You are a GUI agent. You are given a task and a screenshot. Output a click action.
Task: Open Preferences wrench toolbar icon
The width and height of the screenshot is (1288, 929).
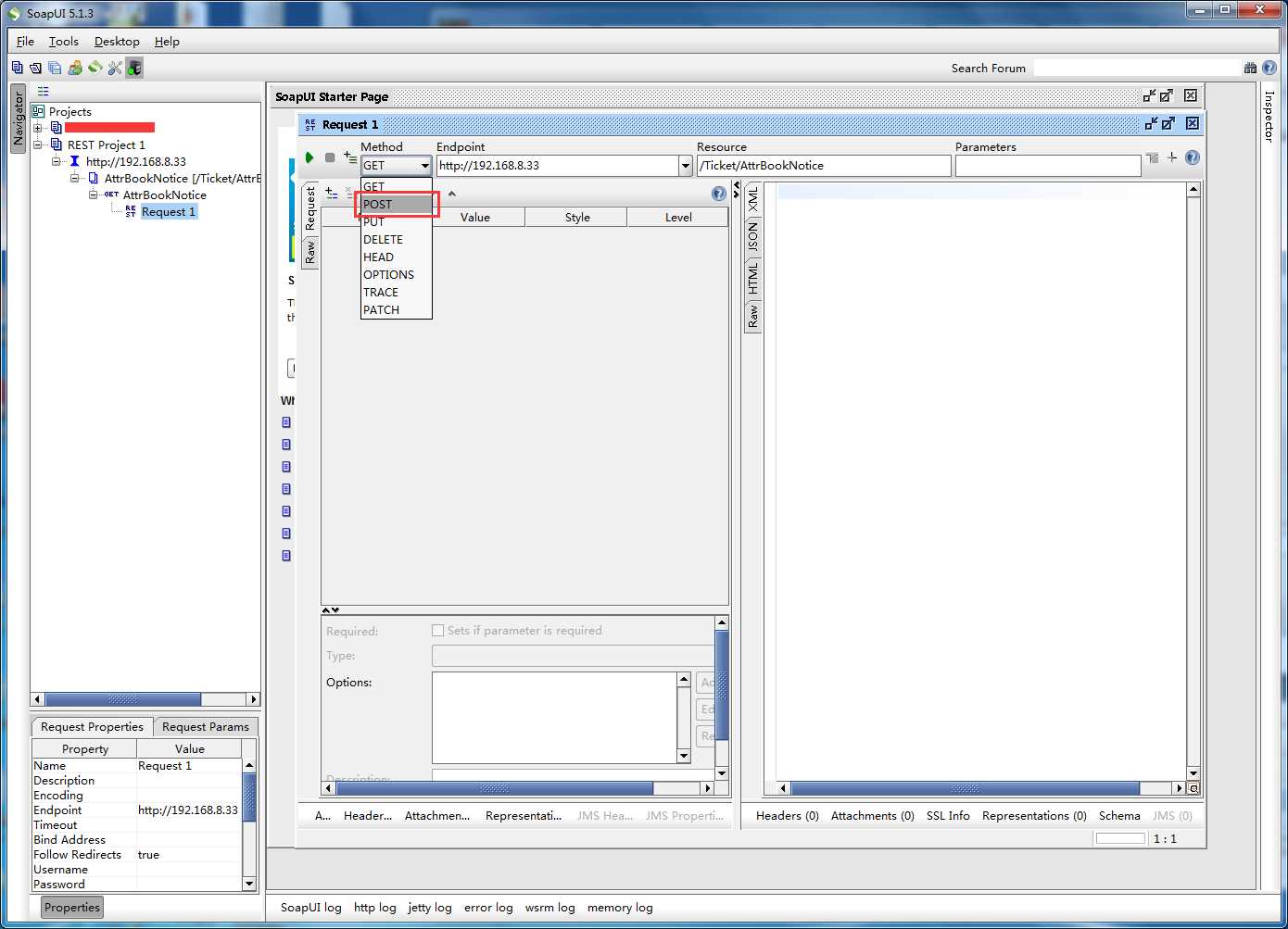(x=115, y=68)
